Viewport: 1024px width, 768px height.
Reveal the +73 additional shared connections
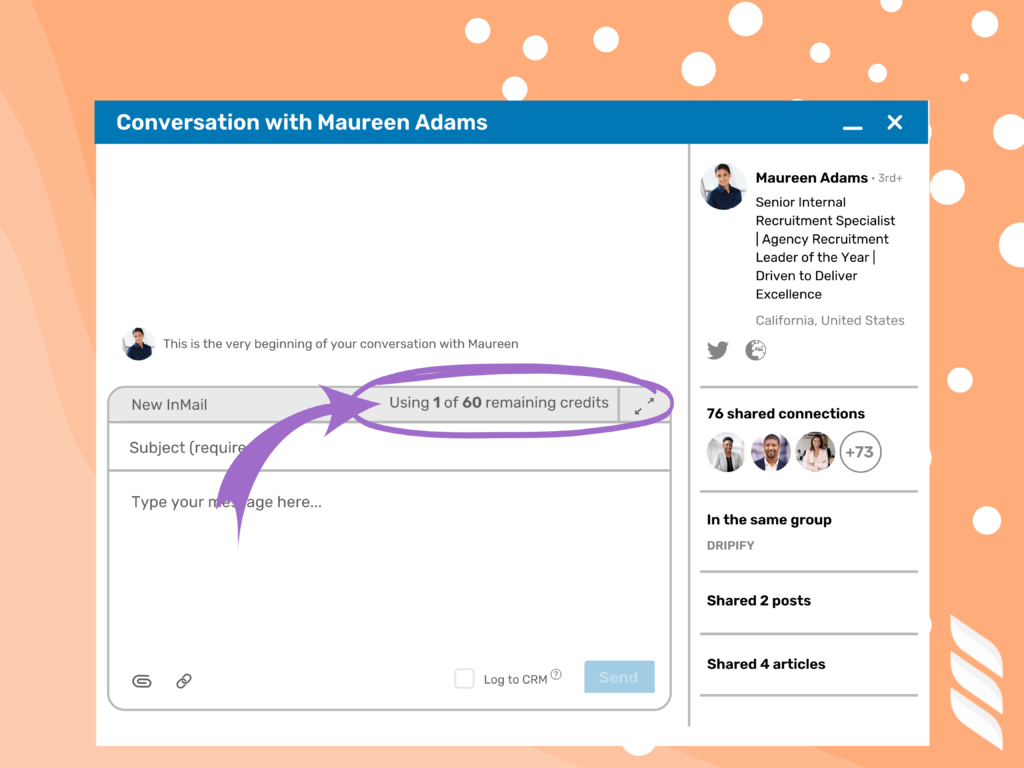pos(860,452)
